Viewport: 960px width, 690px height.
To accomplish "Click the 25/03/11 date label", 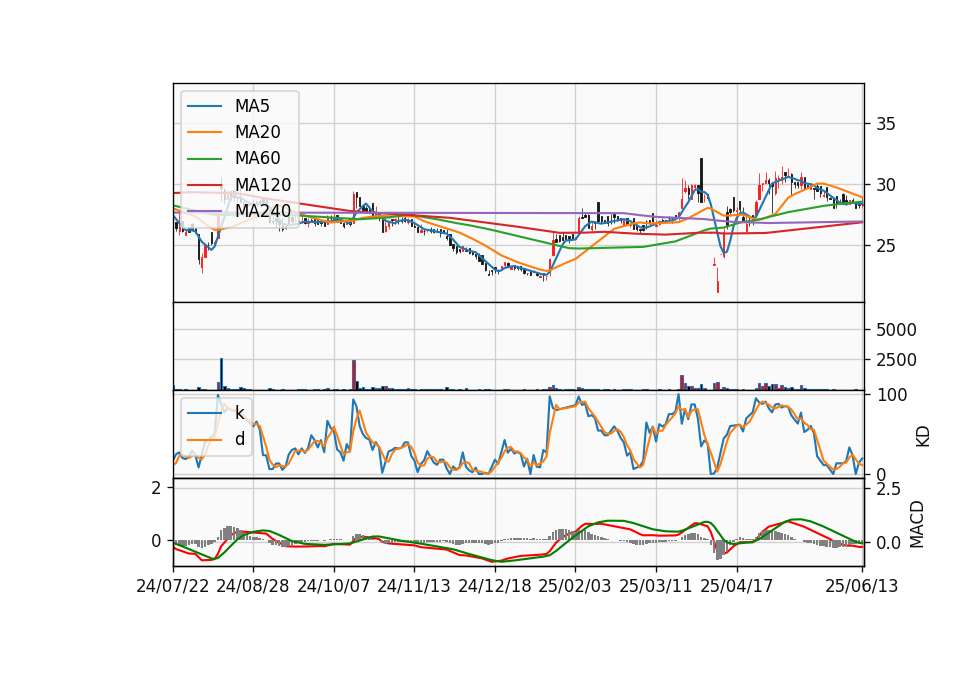I will 656,587.
